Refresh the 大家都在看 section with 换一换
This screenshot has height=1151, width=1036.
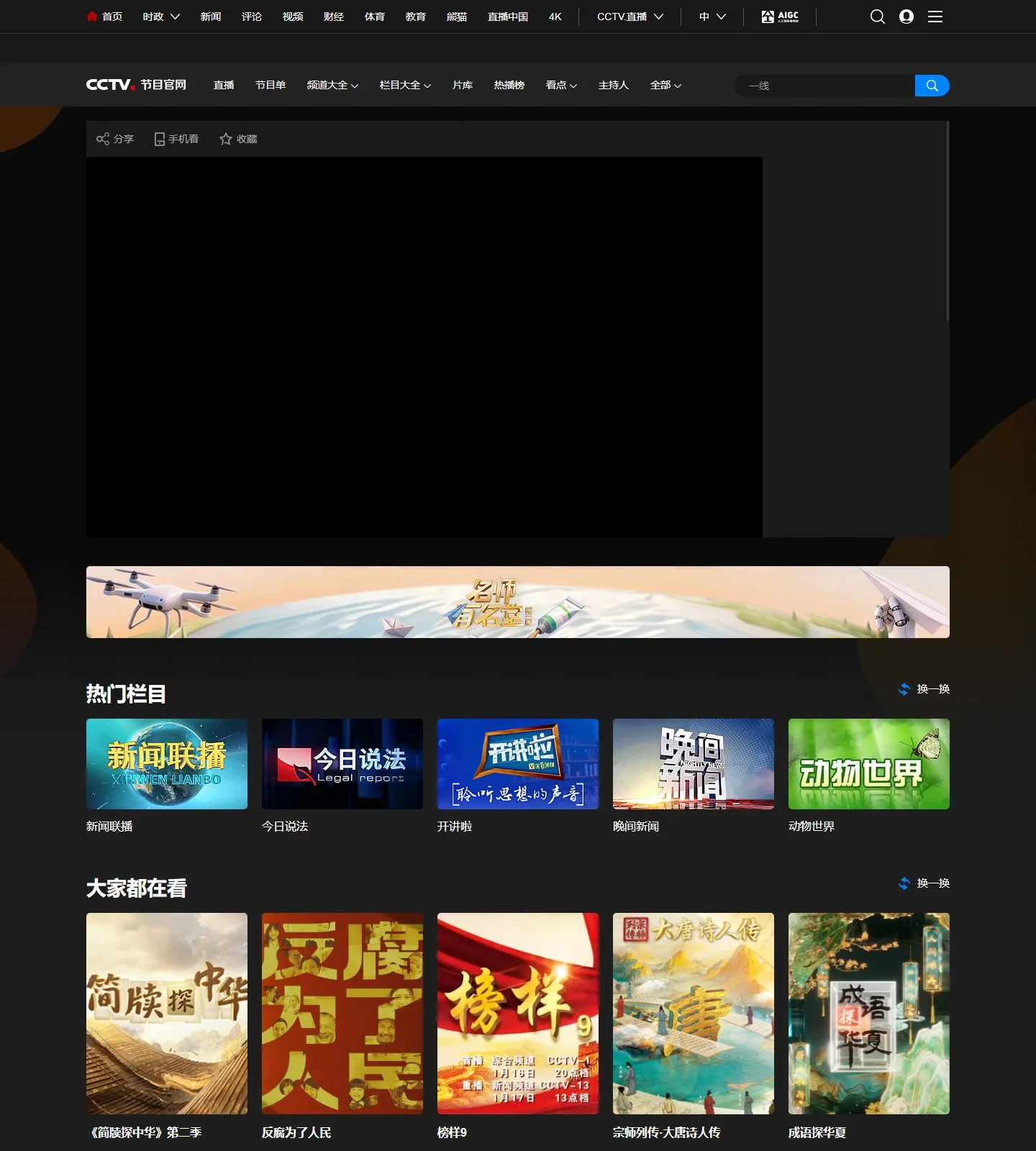pos(924,883)
